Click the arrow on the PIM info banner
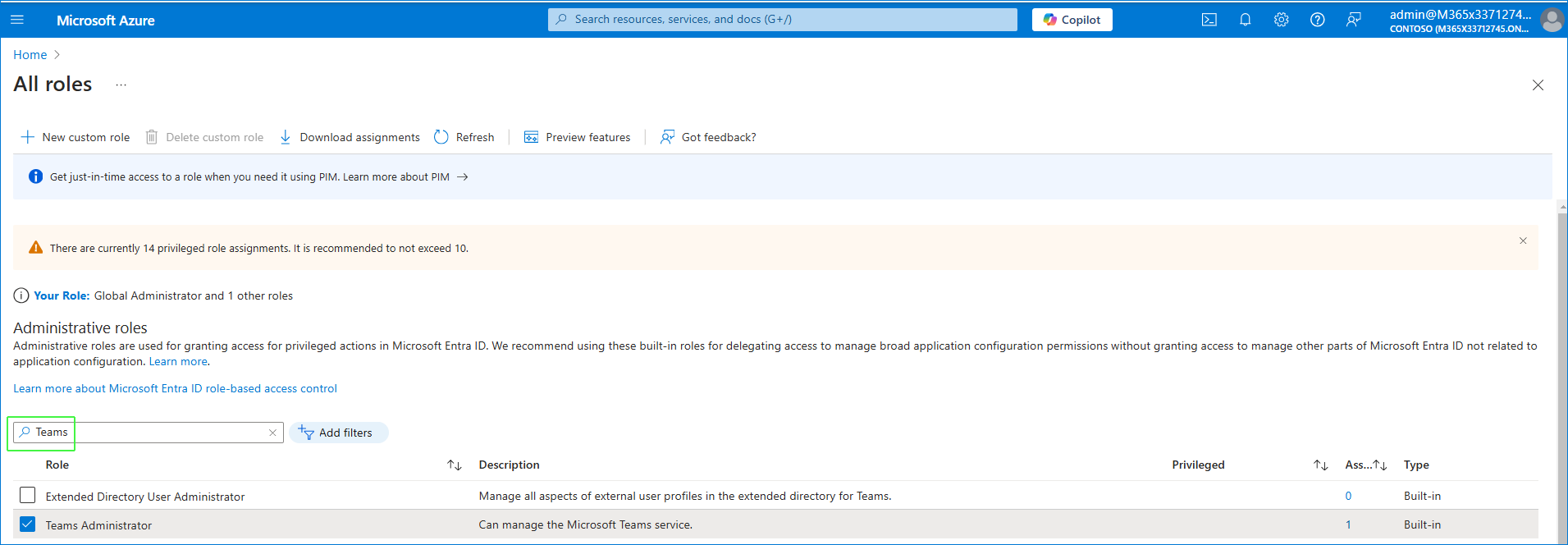The height and width of the screenshot is (545, 1568). [x=463, y=177]
